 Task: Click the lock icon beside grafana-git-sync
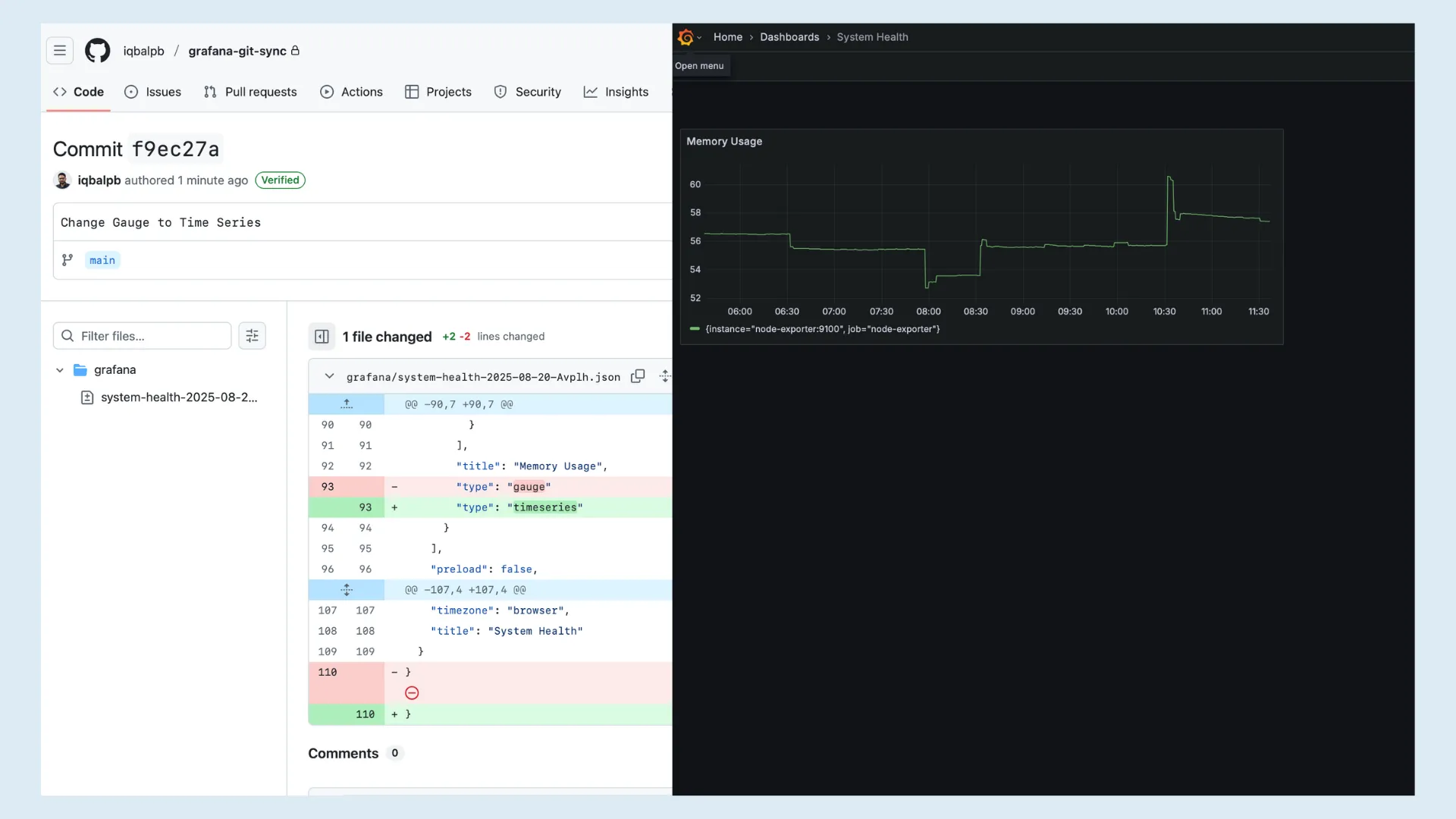(x=295, y=51)
